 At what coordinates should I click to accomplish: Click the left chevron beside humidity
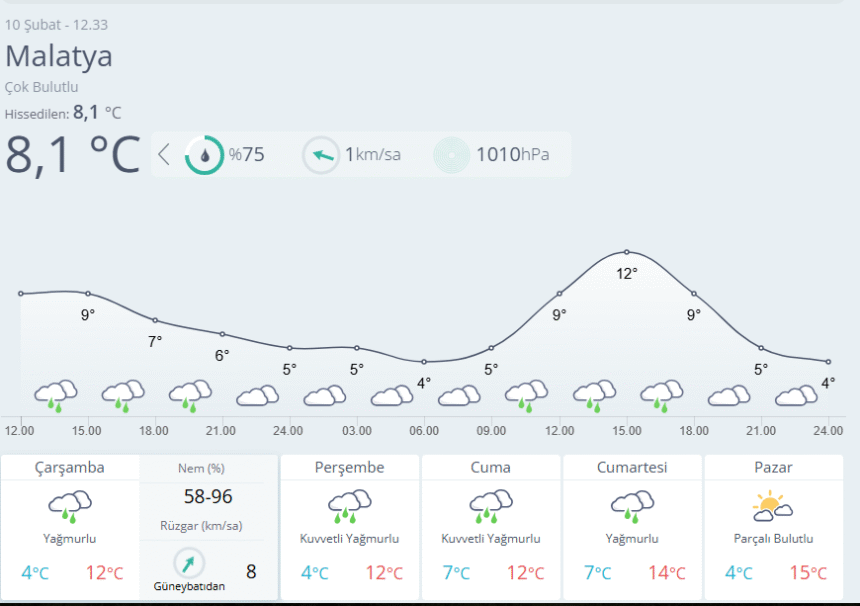tap(165, 155)
